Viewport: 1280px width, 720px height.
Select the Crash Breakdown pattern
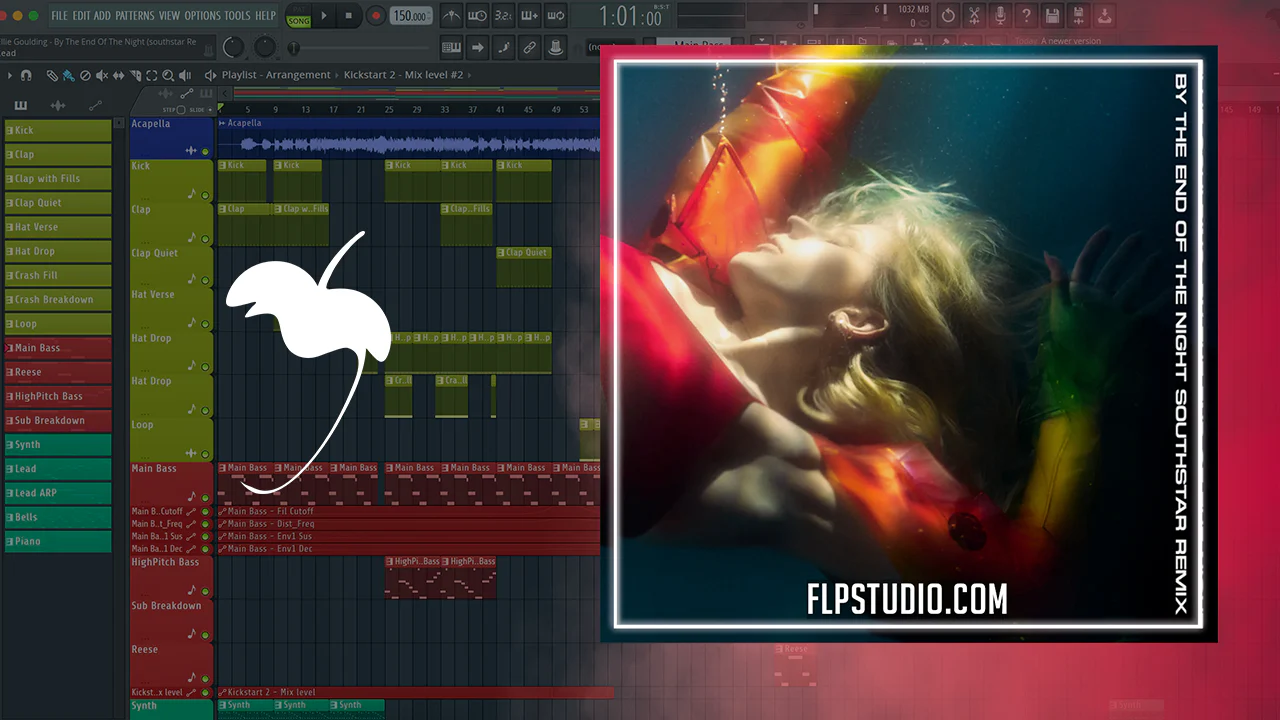tap(58, 300)
